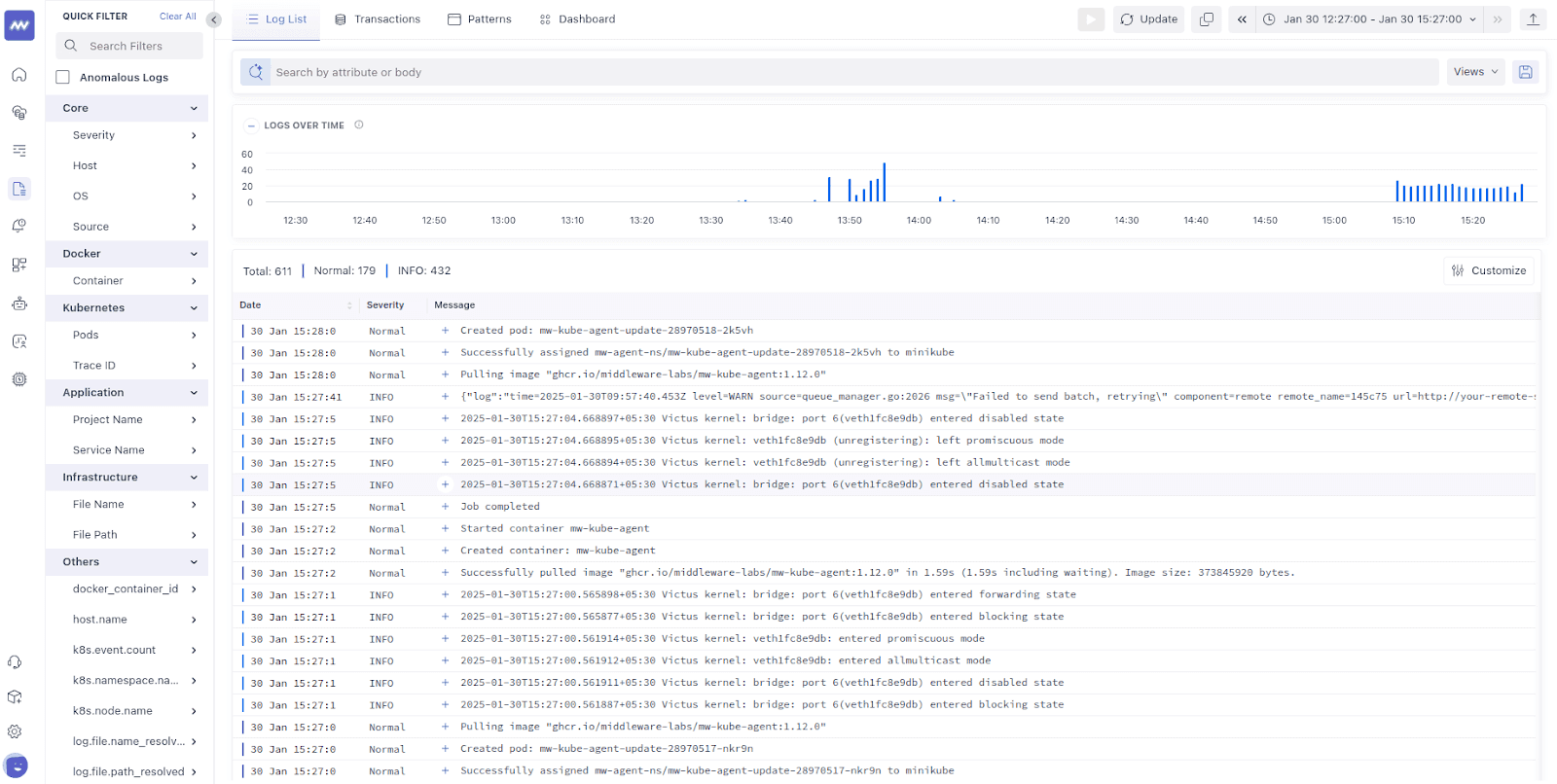Expand the Severity filter
1557x784 pixels.
pyautogui.click(x=194, y=135)
